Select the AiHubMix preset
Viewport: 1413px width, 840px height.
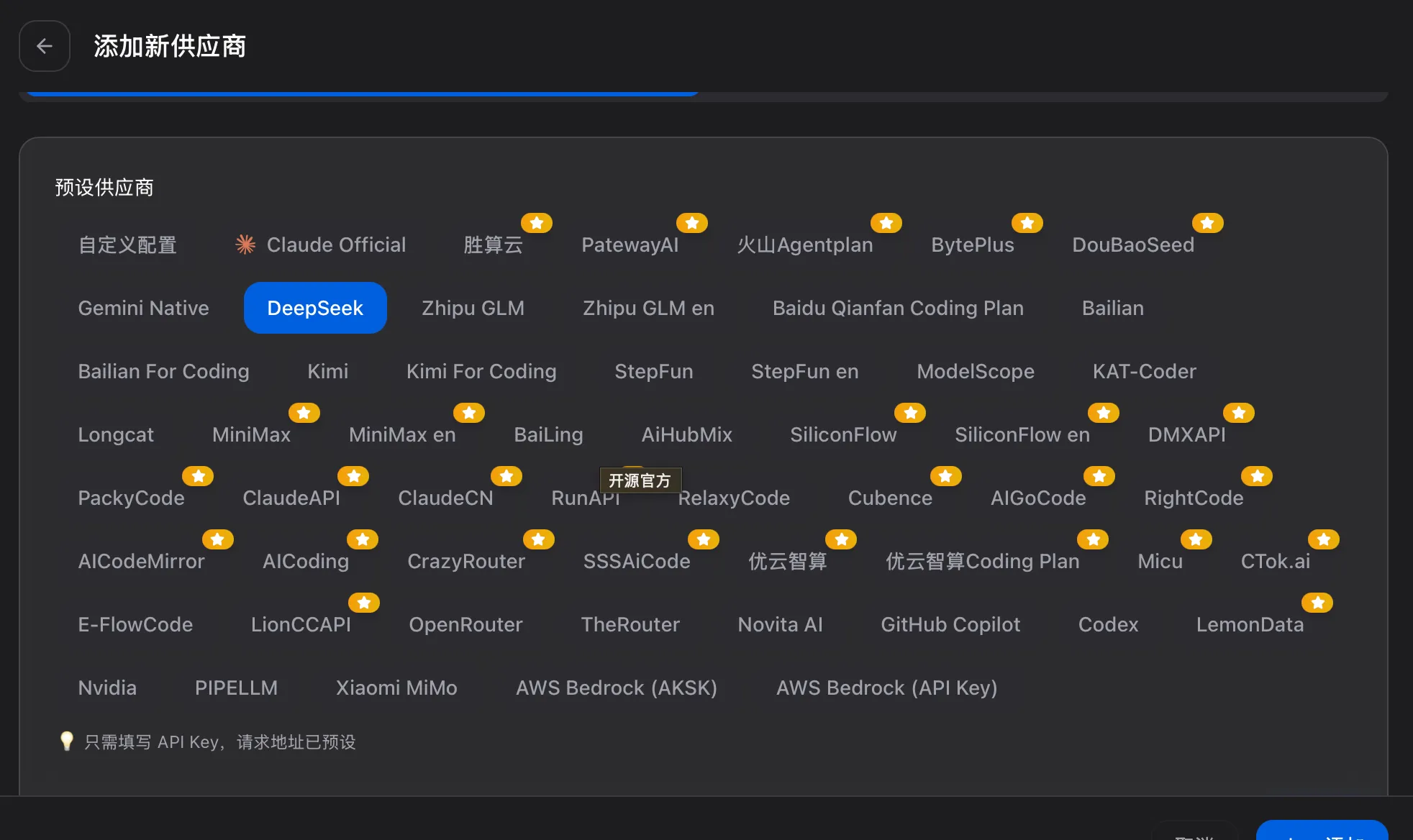pyautogui.click(x=687, y=434)
